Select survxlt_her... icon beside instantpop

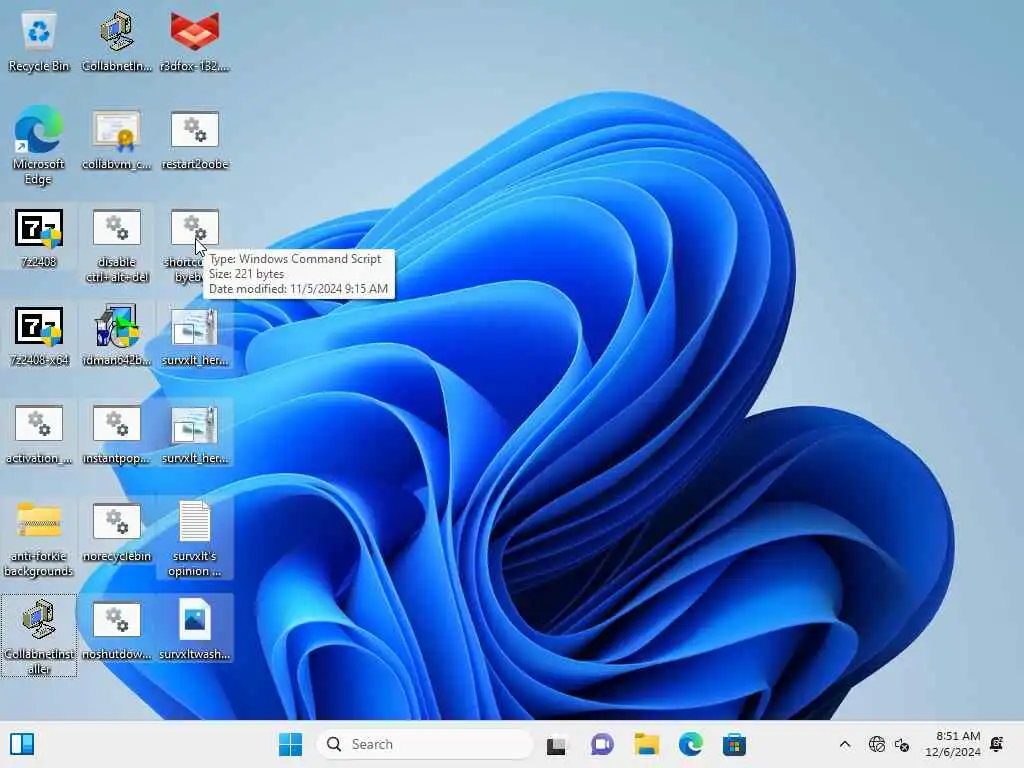pos(195,434)
